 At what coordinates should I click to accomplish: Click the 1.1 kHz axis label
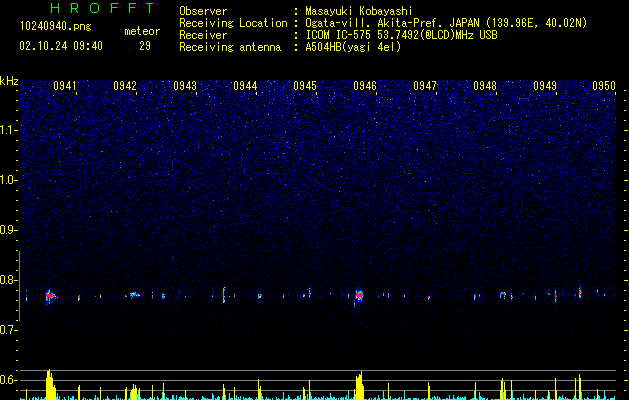coord(8,130)
